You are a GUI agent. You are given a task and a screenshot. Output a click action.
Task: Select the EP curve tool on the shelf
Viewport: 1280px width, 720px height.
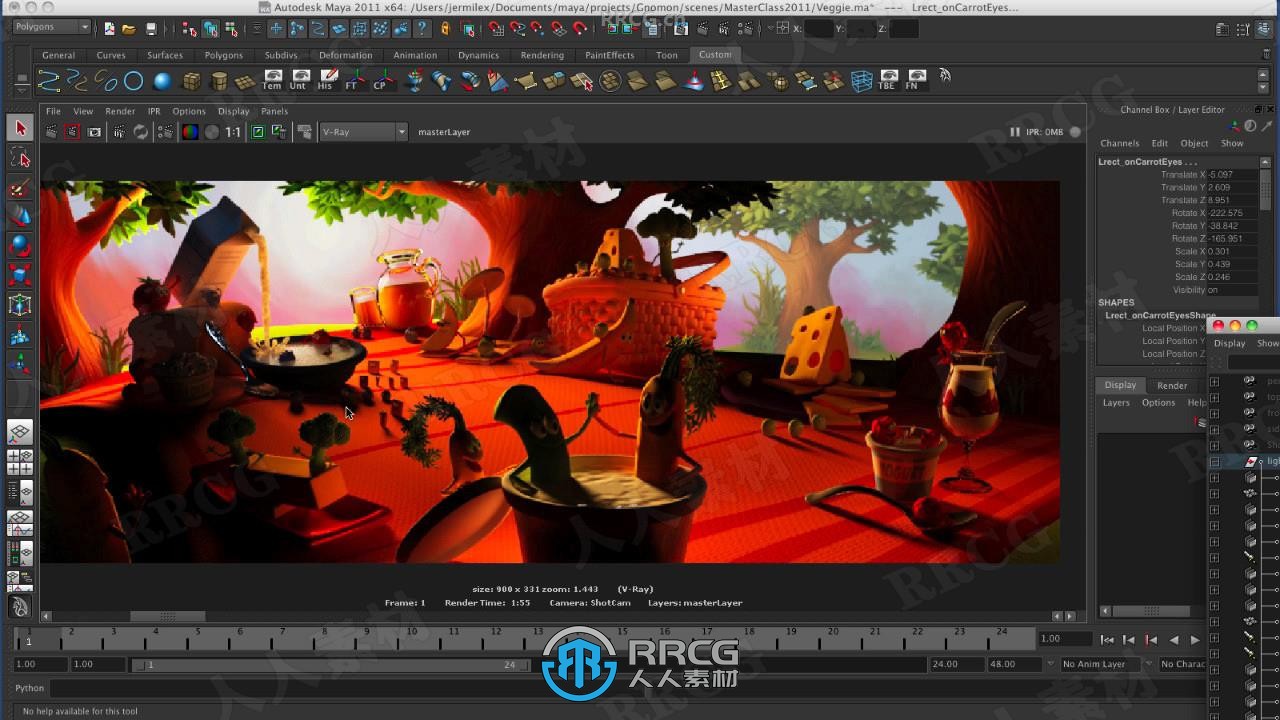pyautogui.click(x=48, y=81)
